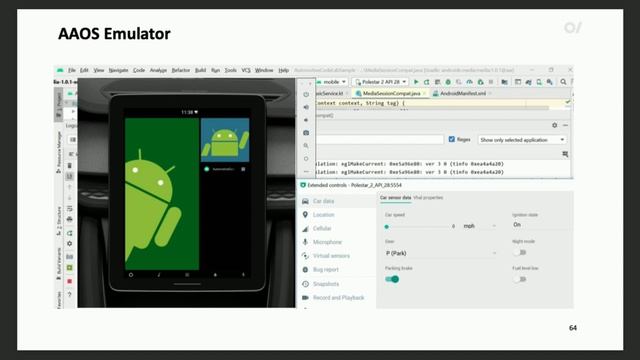
Task: Click the emulator power button icon
Action: tap(306, 94)
